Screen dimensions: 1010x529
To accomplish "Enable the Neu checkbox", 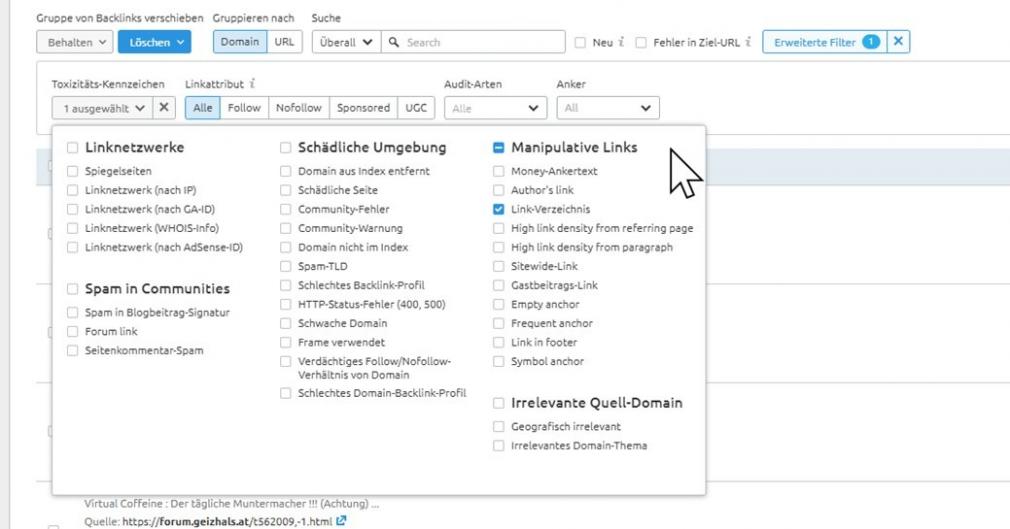I will pyautogui.click(x=580, y=43).
